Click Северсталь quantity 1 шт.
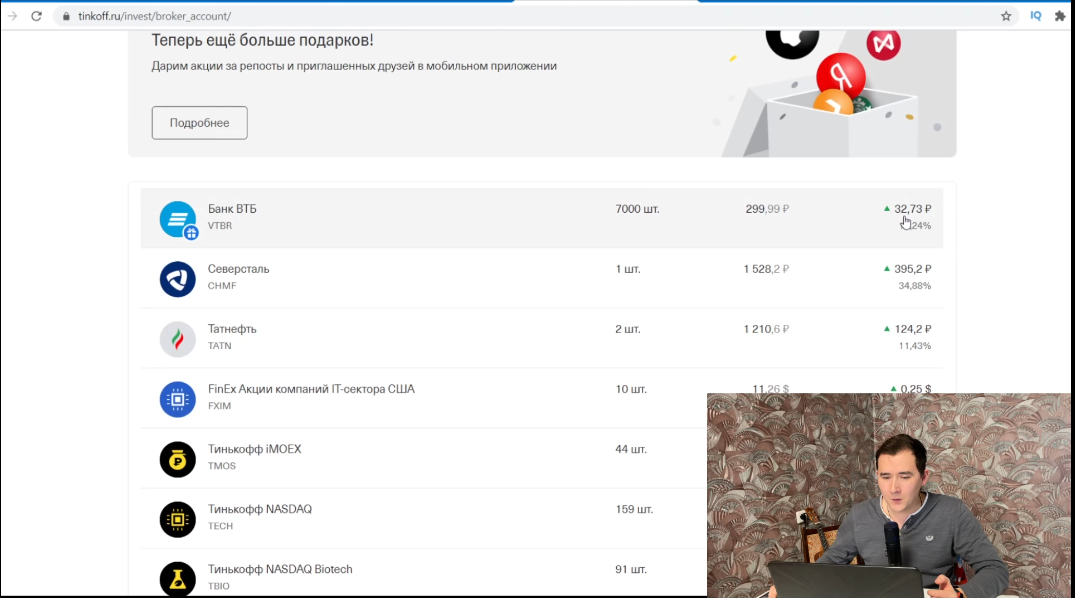This screenshot has width=1075, height=598. click(628, 269)
